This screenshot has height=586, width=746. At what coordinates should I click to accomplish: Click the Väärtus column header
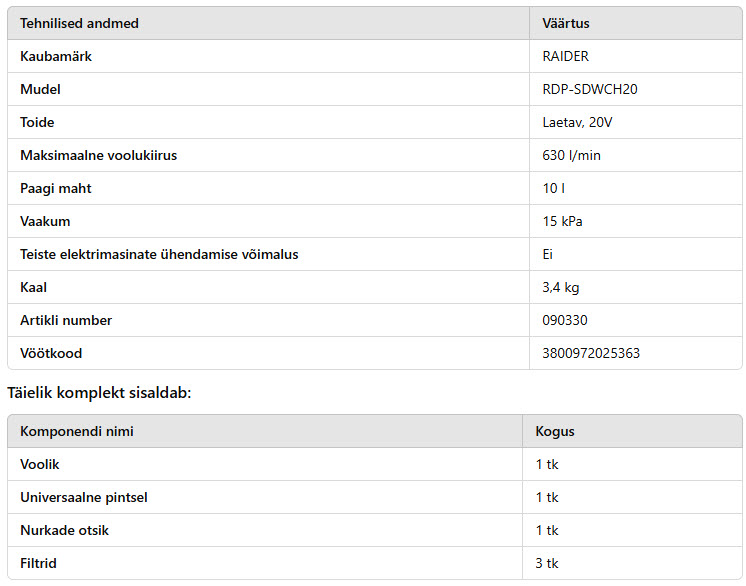tap(566, 23)
